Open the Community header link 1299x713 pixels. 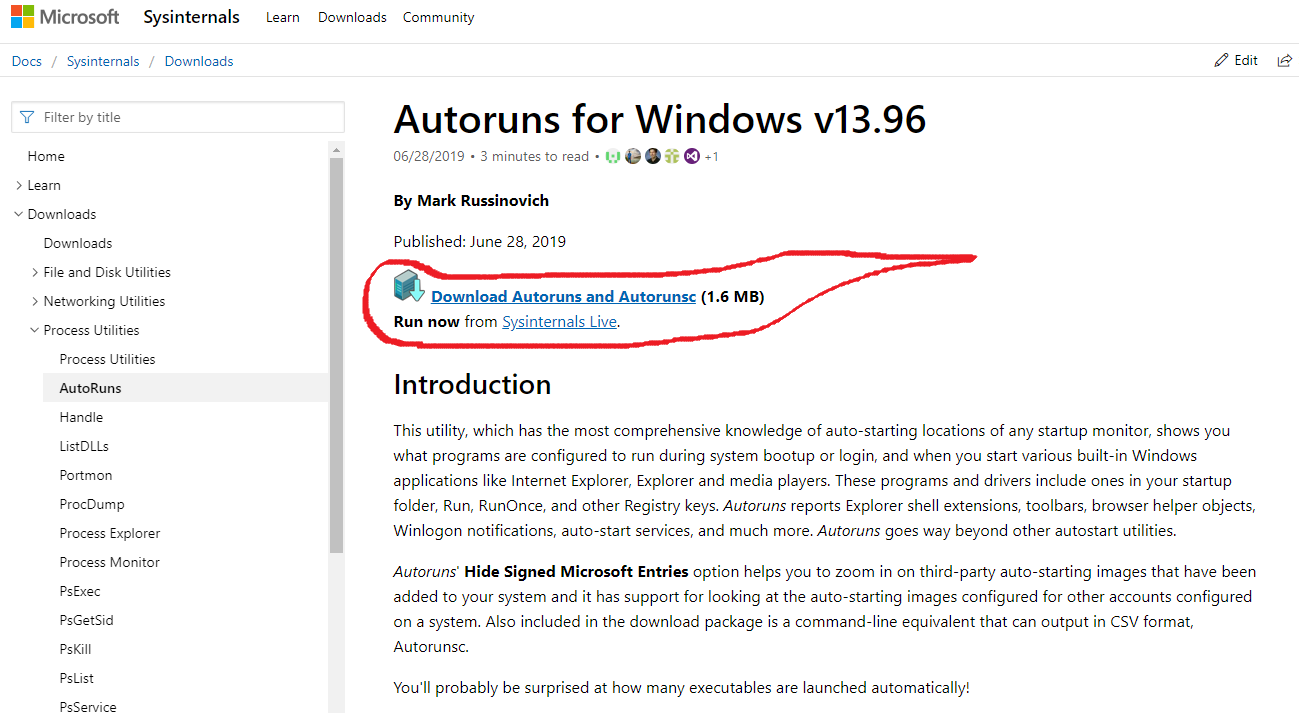coord(439,17)
